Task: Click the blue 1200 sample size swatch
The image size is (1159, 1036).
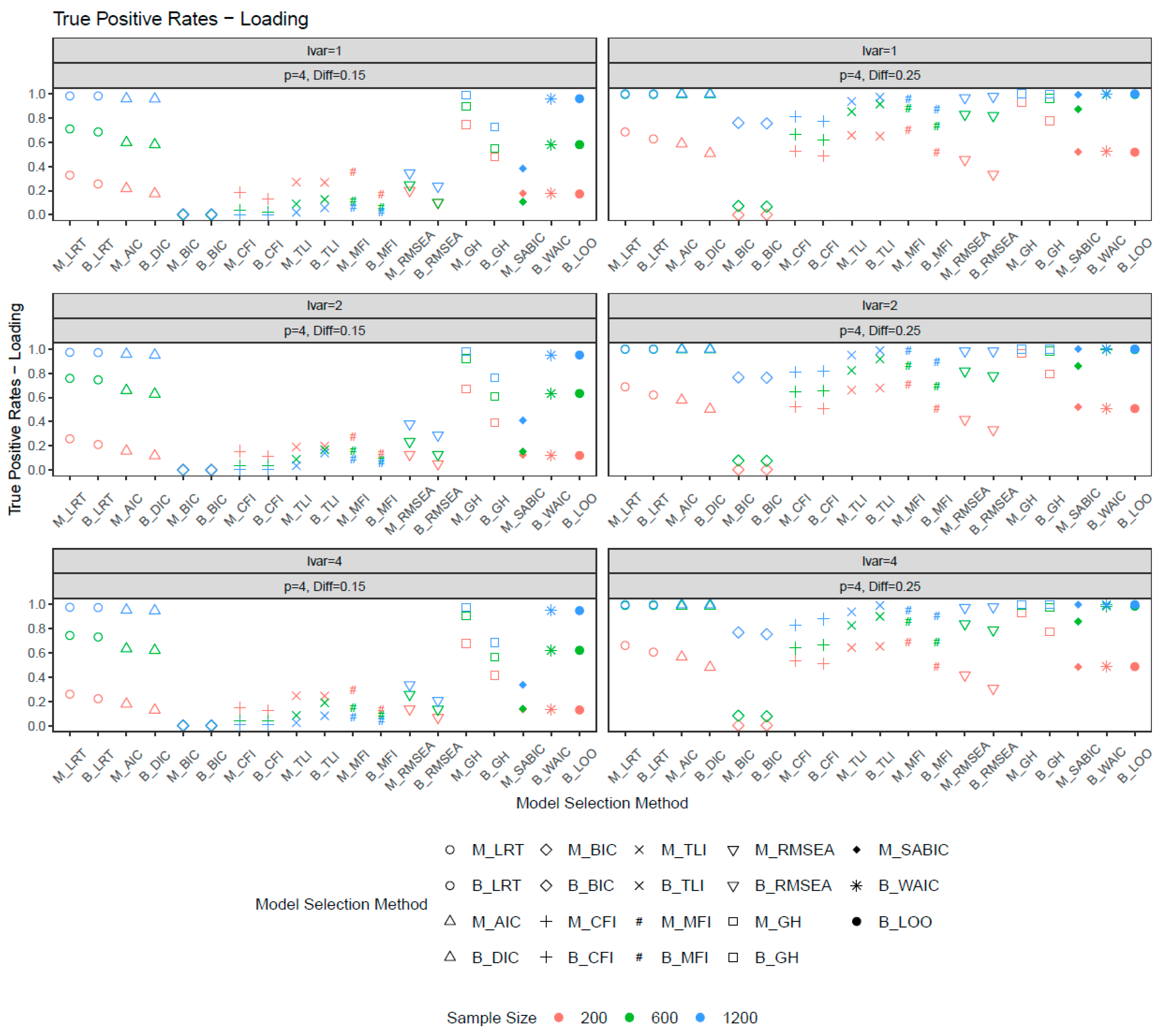Action: 700,1017
